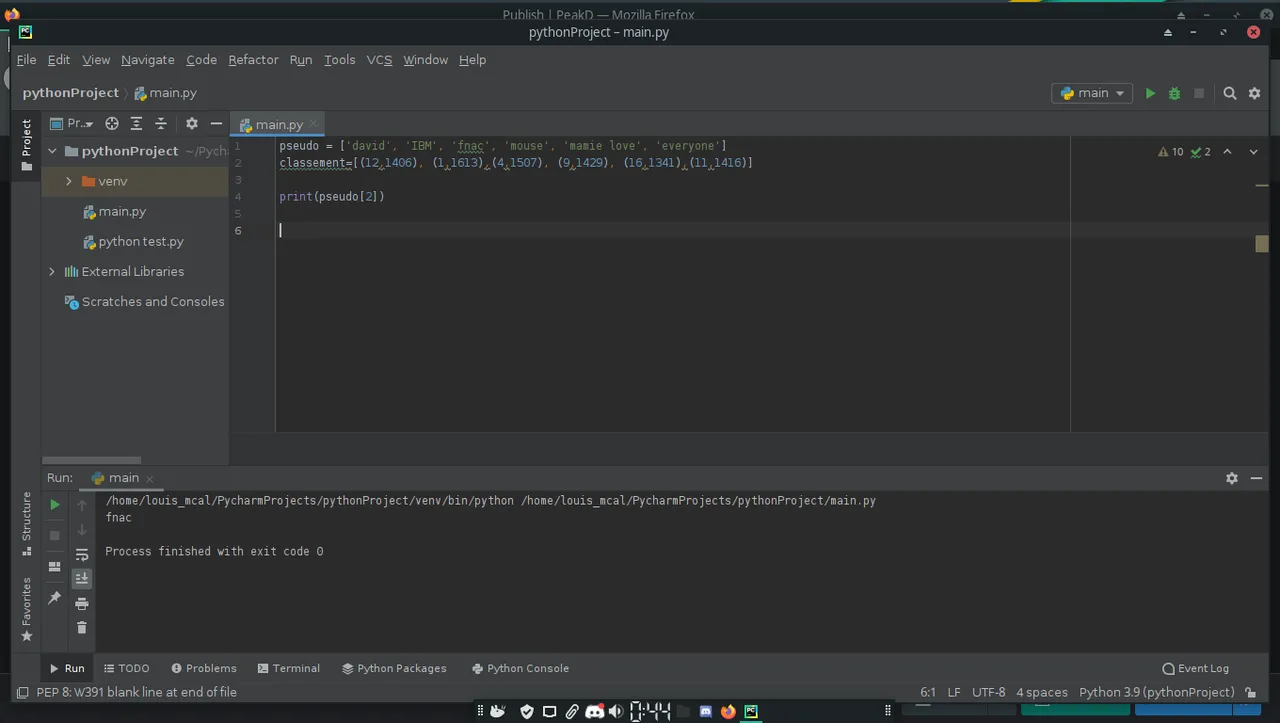Select Scratches and Consoles node
The height and width of the screenshot is (723, 1280).
coord(144,301)
